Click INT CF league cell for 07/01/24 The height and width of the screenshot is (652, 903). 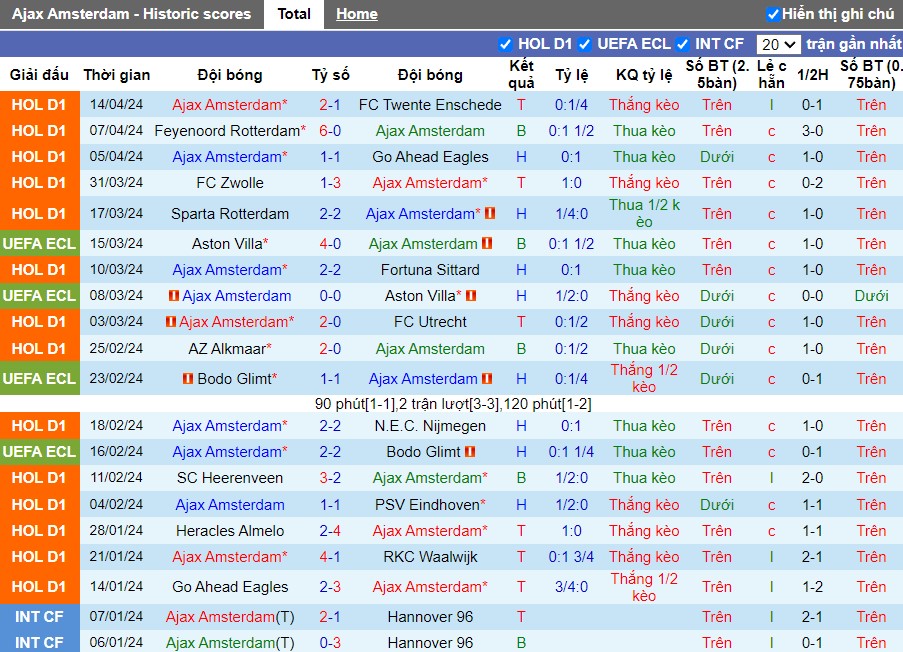click(39, 616)
